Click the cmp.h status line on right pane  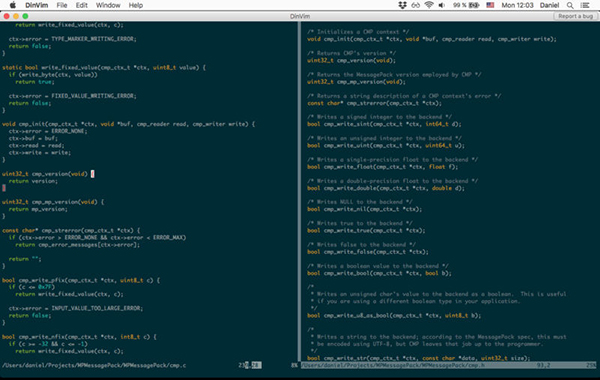click(448, 365)
